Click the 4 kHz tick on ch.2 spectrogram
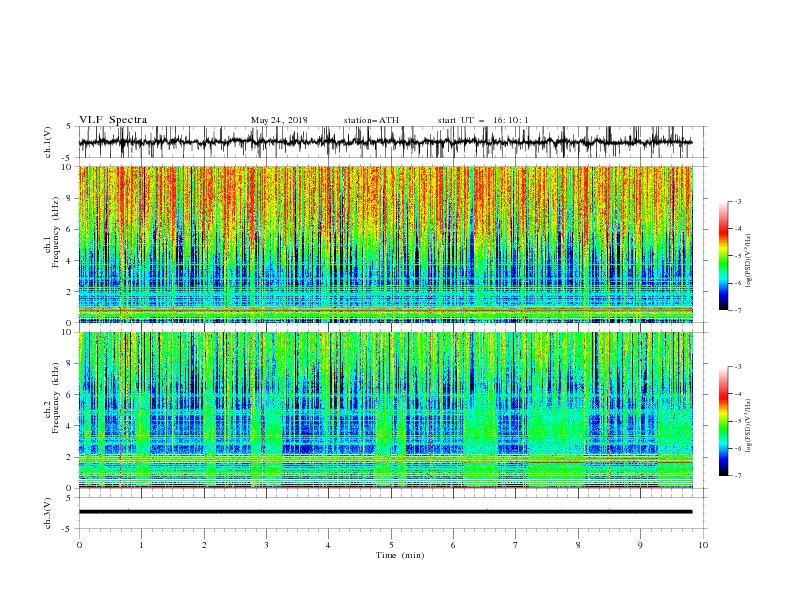792x612 pixels. tap(70, 426)
